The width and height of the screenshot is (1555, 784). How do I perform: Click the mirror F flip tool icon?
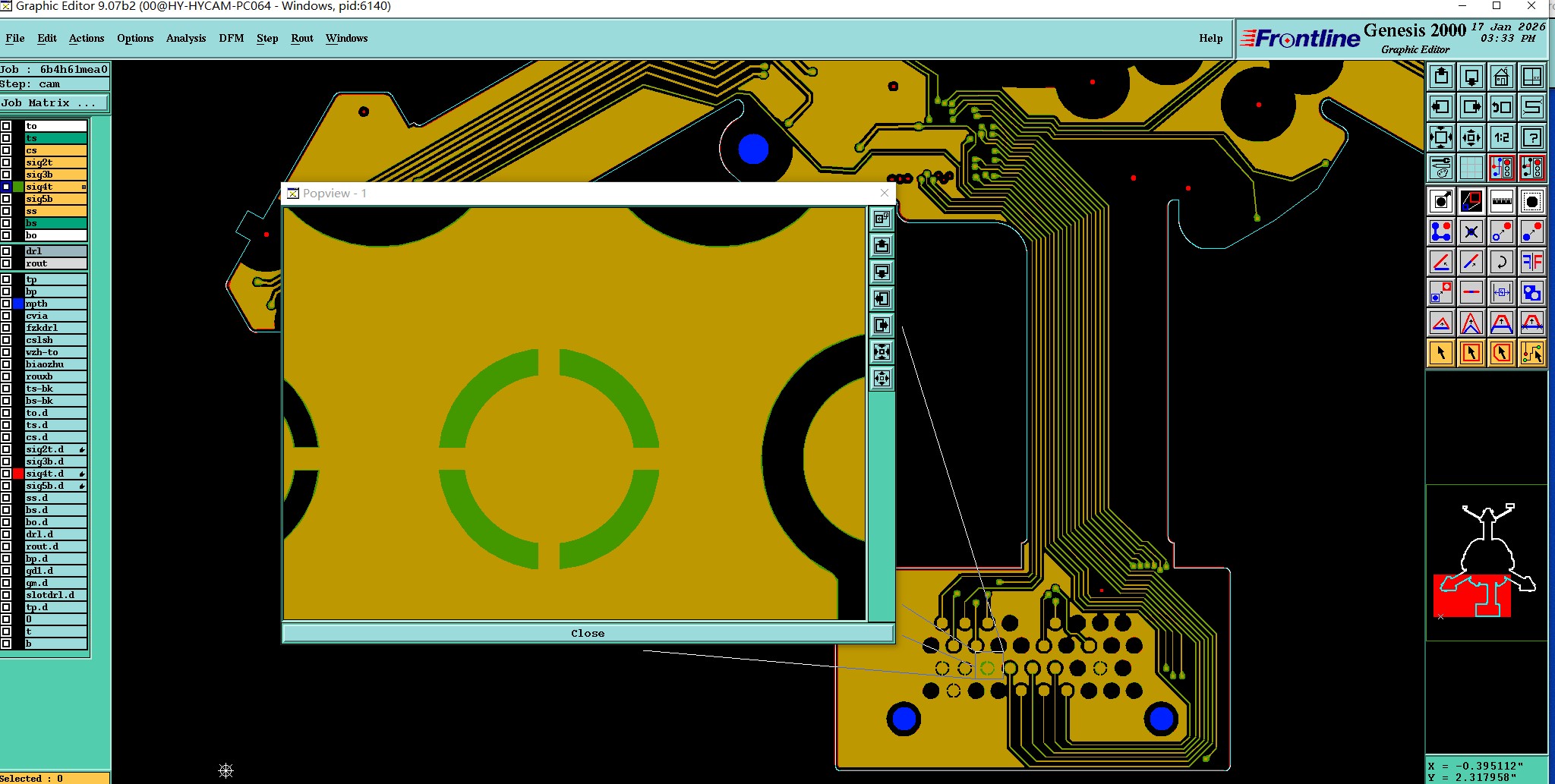click(1532, 262)
